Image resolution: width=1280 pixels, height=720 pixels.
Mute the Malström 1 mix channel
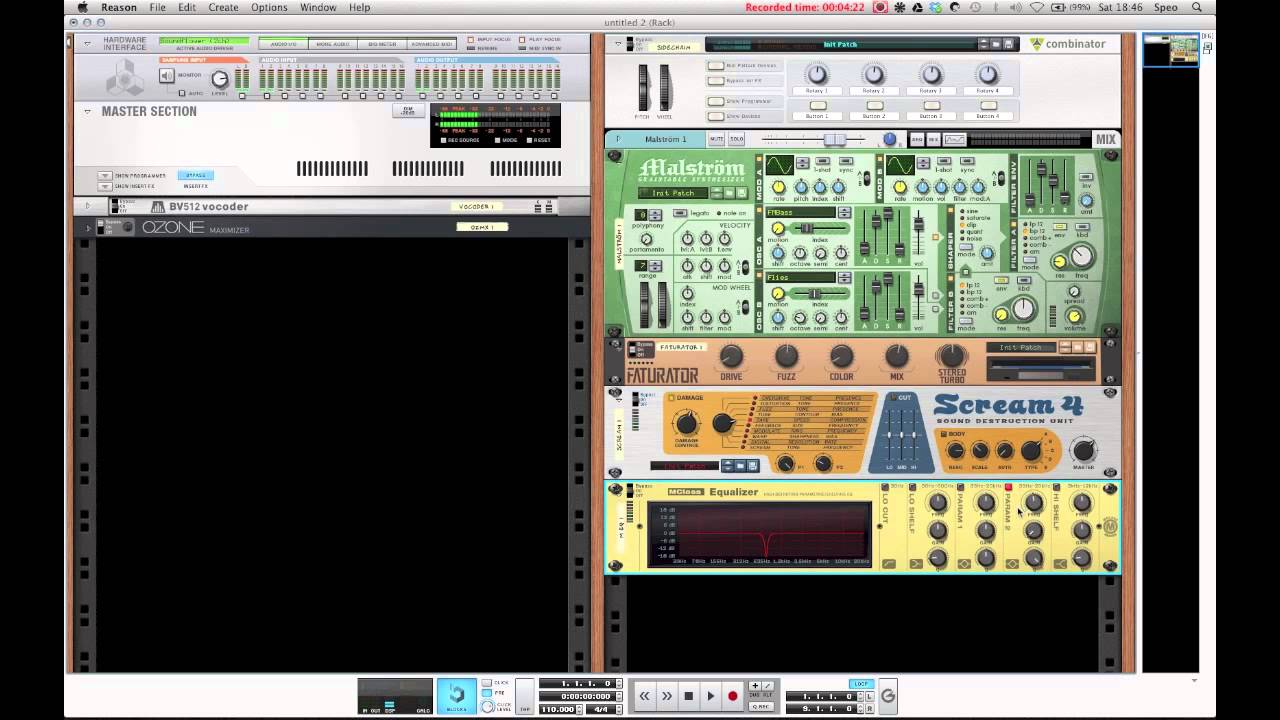pos(716,139)
